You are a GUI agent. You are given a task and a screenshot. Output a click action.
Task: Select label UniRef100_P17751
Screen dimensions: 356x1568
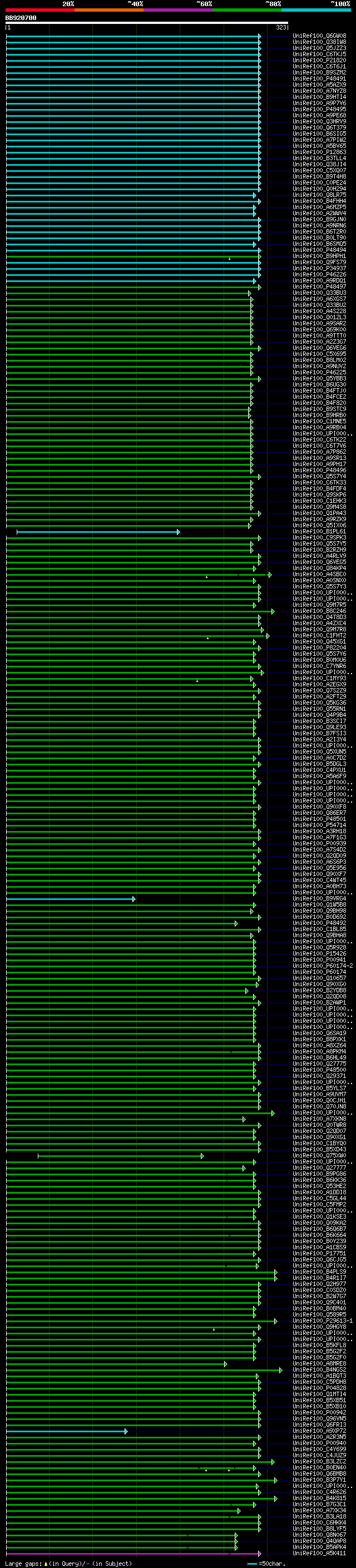pyautogui.click(x=319, y=1254)
